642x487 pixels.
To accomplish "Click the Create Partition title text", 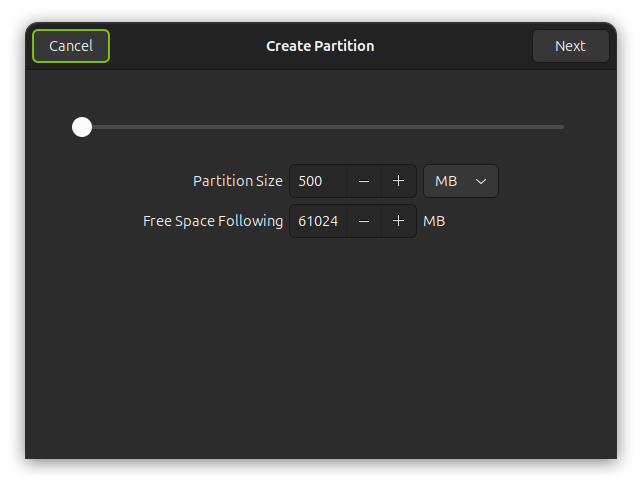I will click(320, 46).
